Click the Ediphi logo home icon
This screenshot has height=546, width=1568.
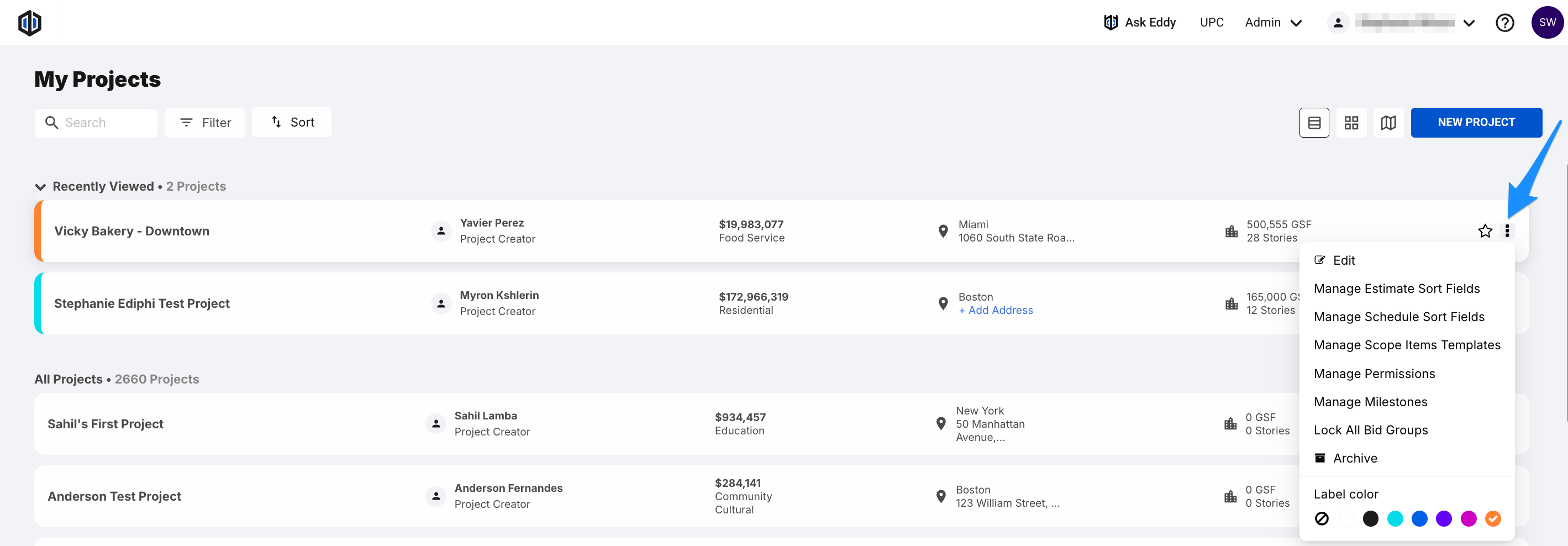point(30,23)
